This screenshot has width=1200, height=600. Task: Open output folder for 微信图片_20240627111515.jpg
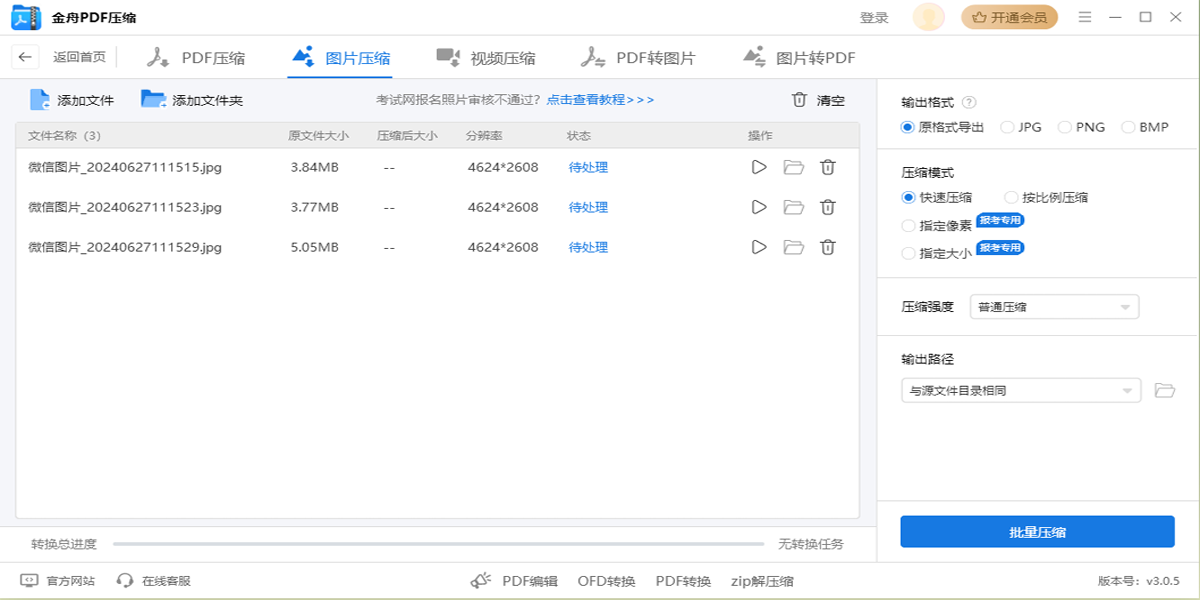[x=794, y=167]
